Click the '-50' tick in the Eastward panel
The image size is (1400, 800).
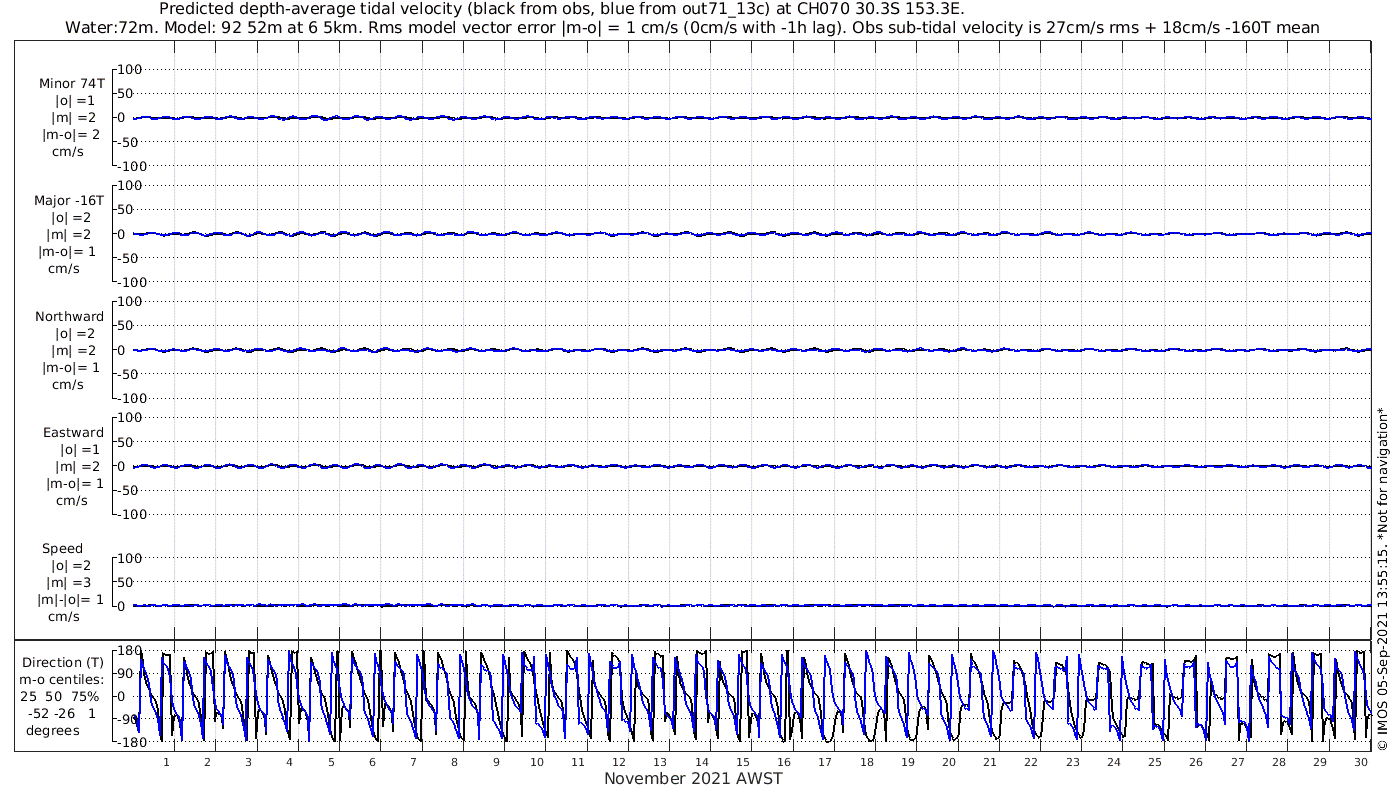pyautogui.click(x=130, y=490)
